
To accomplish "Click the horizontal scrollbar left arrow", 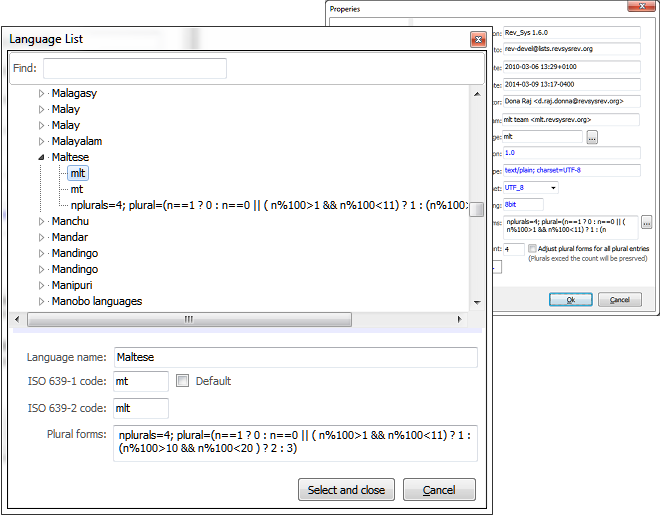I will point(17,320).
